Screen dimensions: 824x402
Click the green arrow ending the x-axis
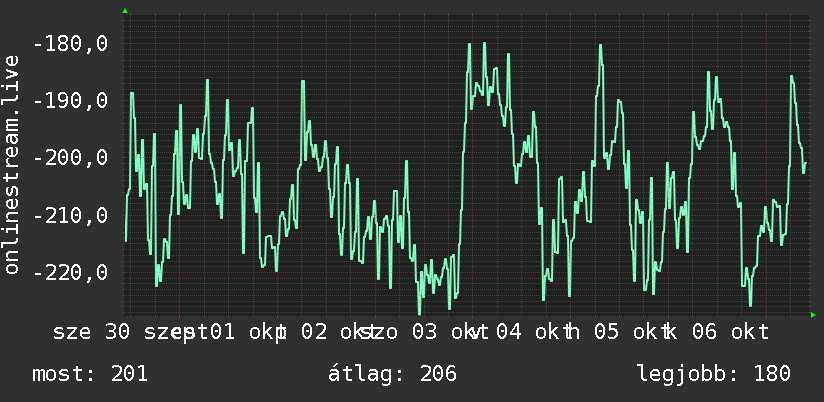[813, 315]
